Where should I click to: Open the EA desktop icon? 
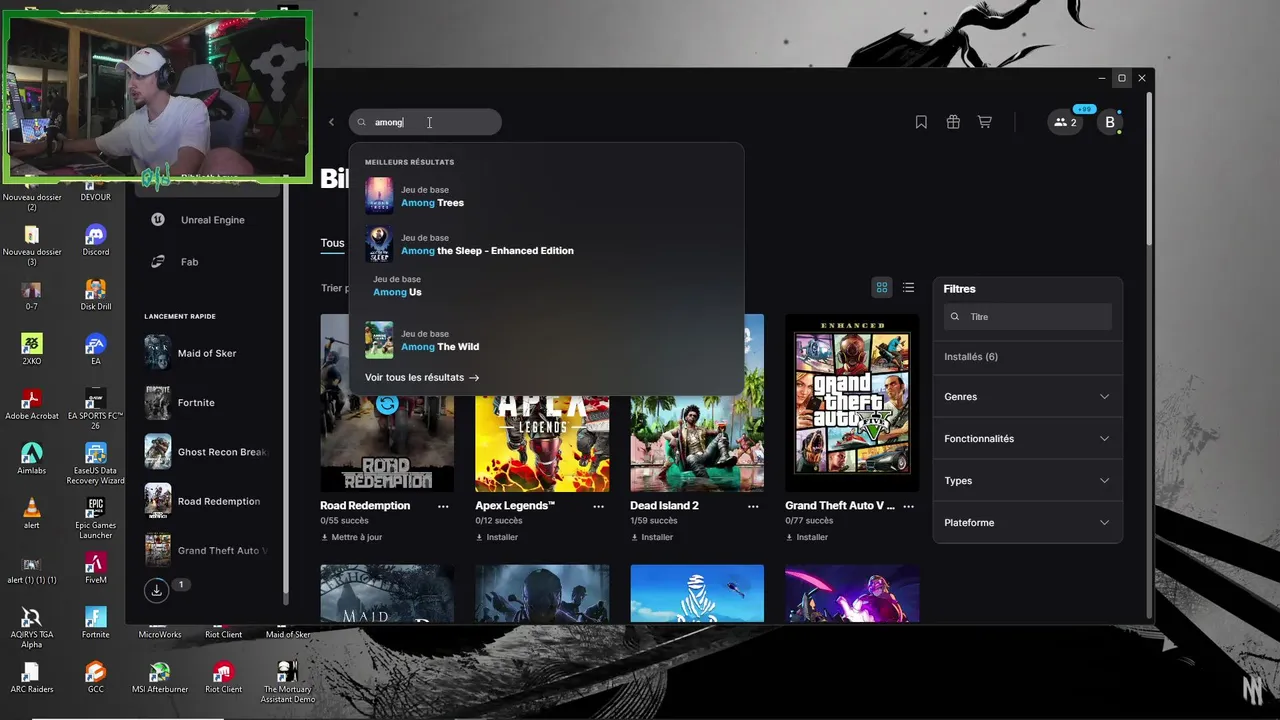(x=96, y=349)
